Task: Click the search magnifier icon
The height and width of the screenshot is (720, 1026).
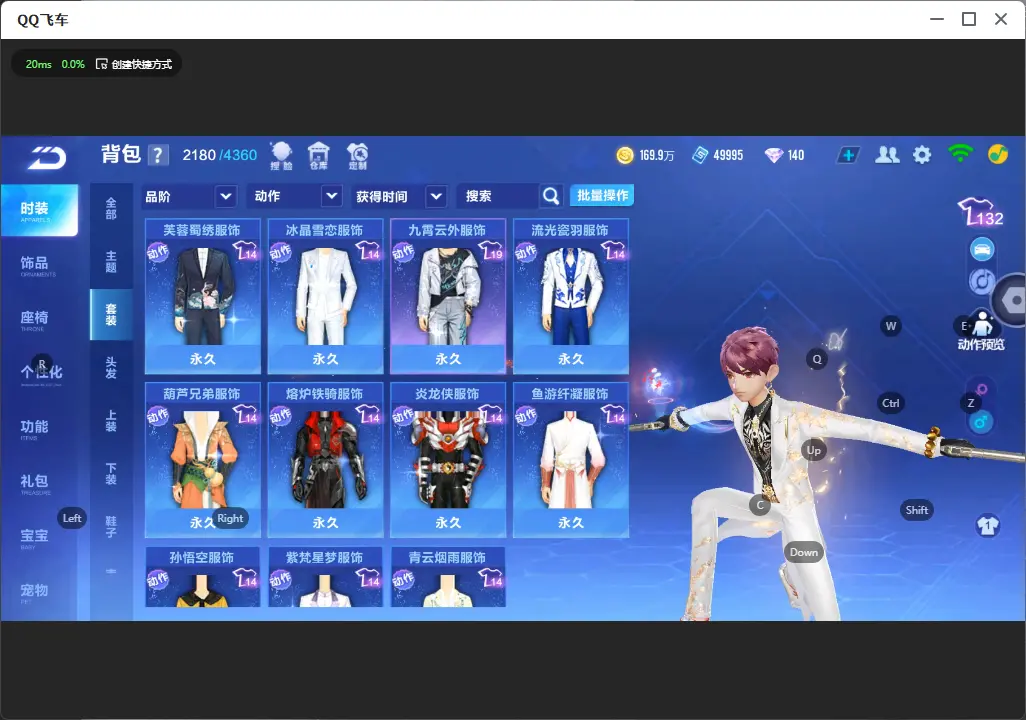Action: point(551,196)
